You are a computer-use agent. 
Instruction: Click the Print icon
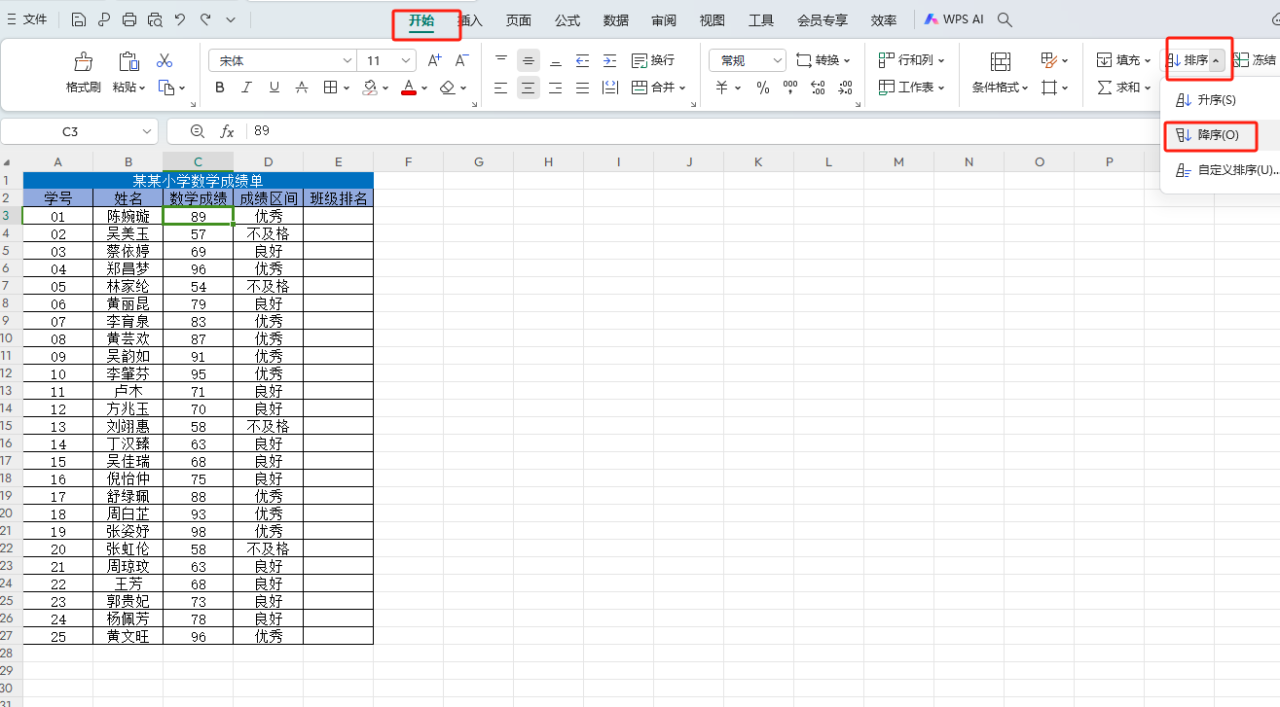point(129,20)
